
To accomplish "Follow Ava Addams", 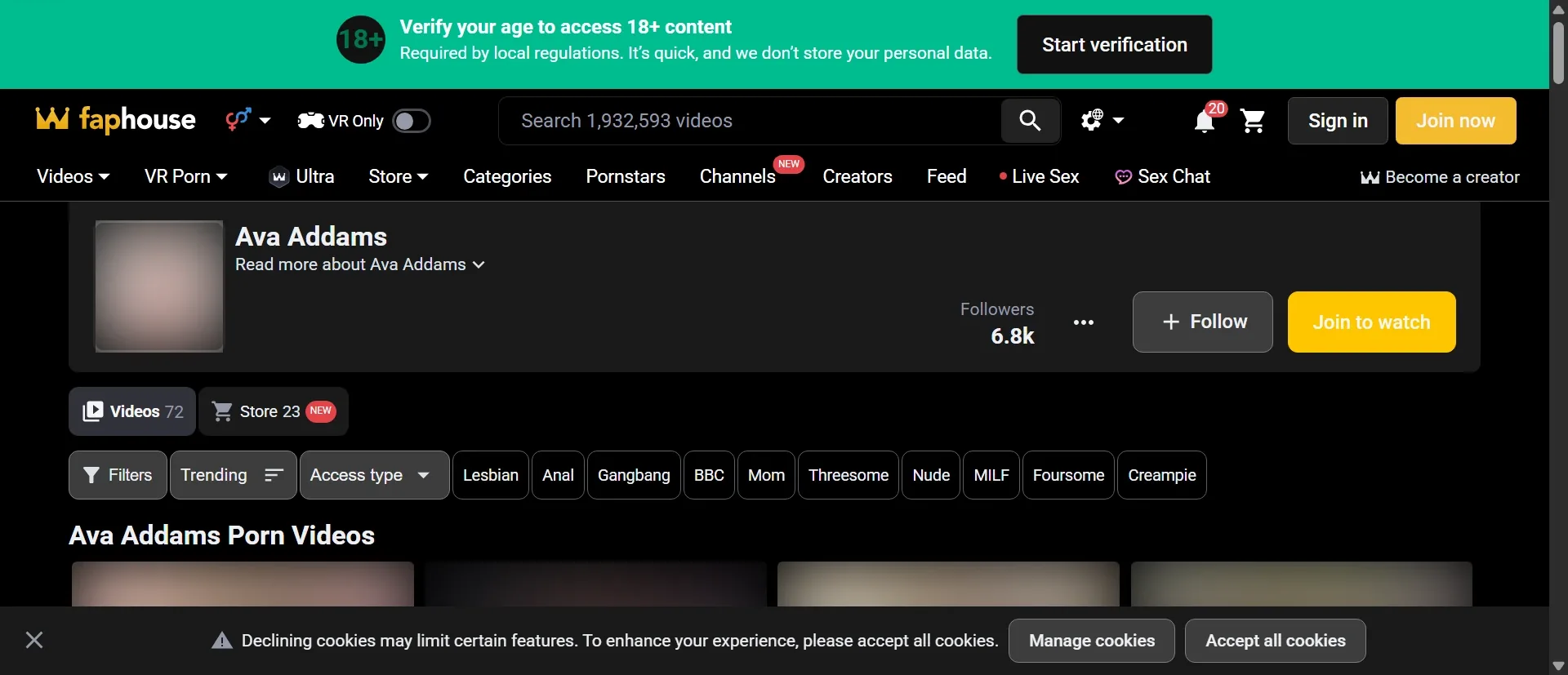I will tap(1203, 322).
